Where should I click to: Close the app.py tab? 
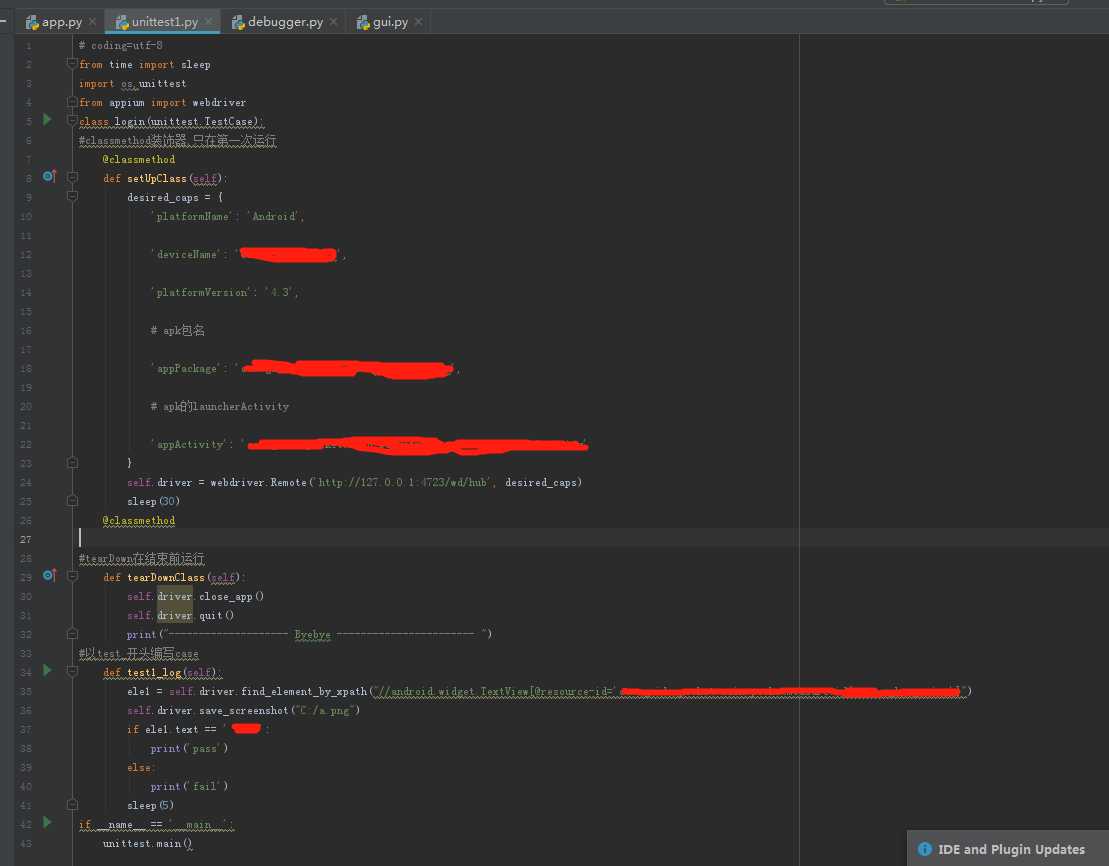click(93, 22)
